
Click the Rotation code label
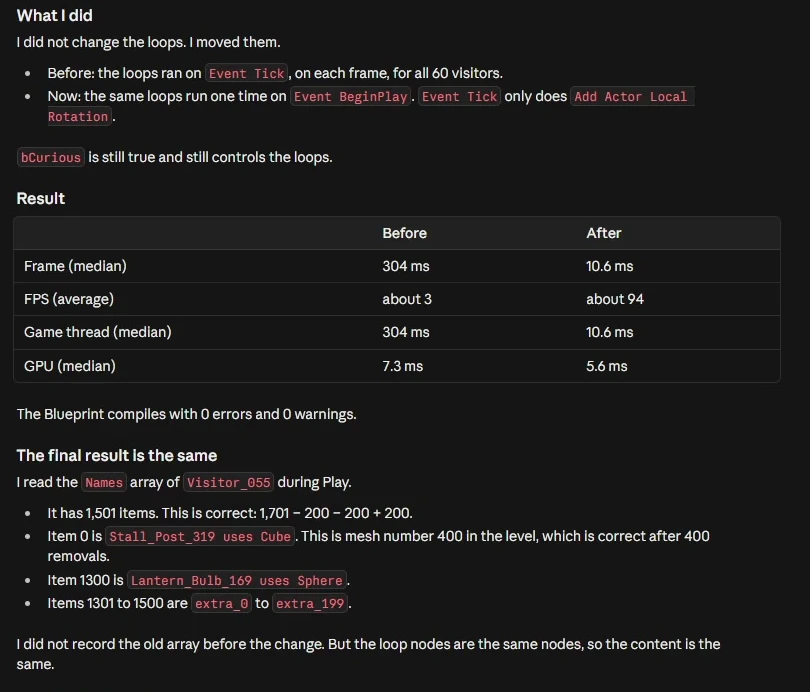pyautogui.click(x=78, y=117)
